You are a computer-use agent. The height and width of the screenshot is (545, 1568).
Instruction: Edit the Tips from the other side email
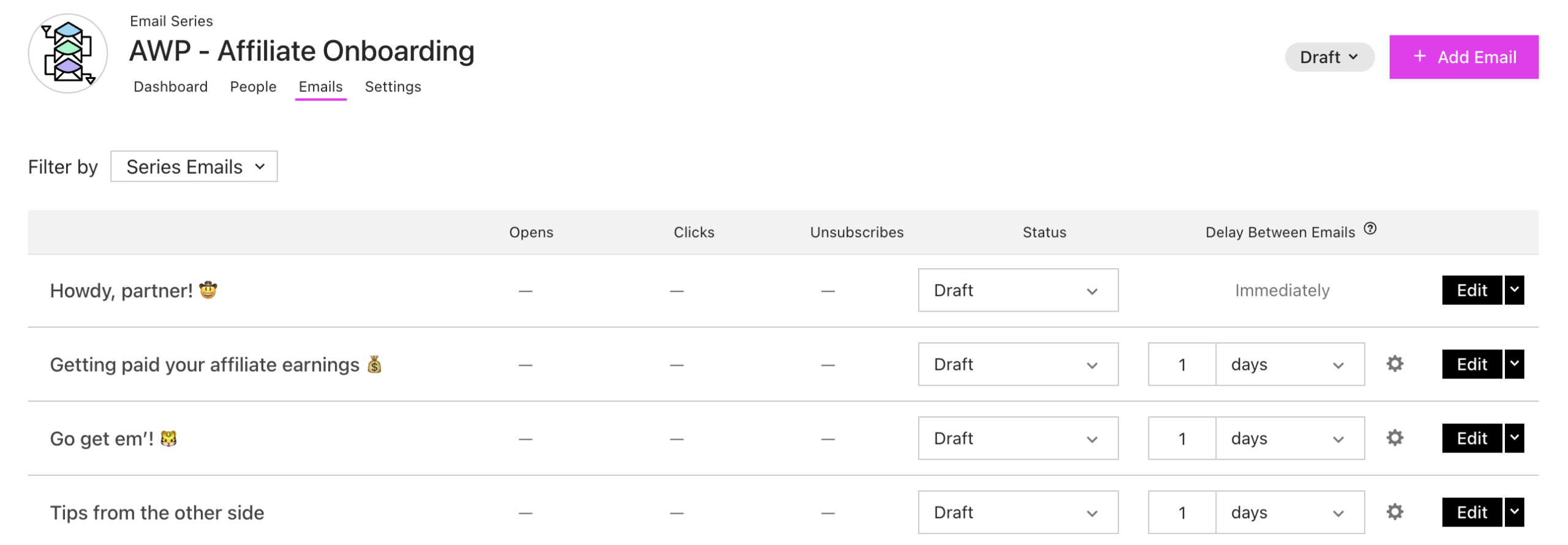[x=1471, y=513]
